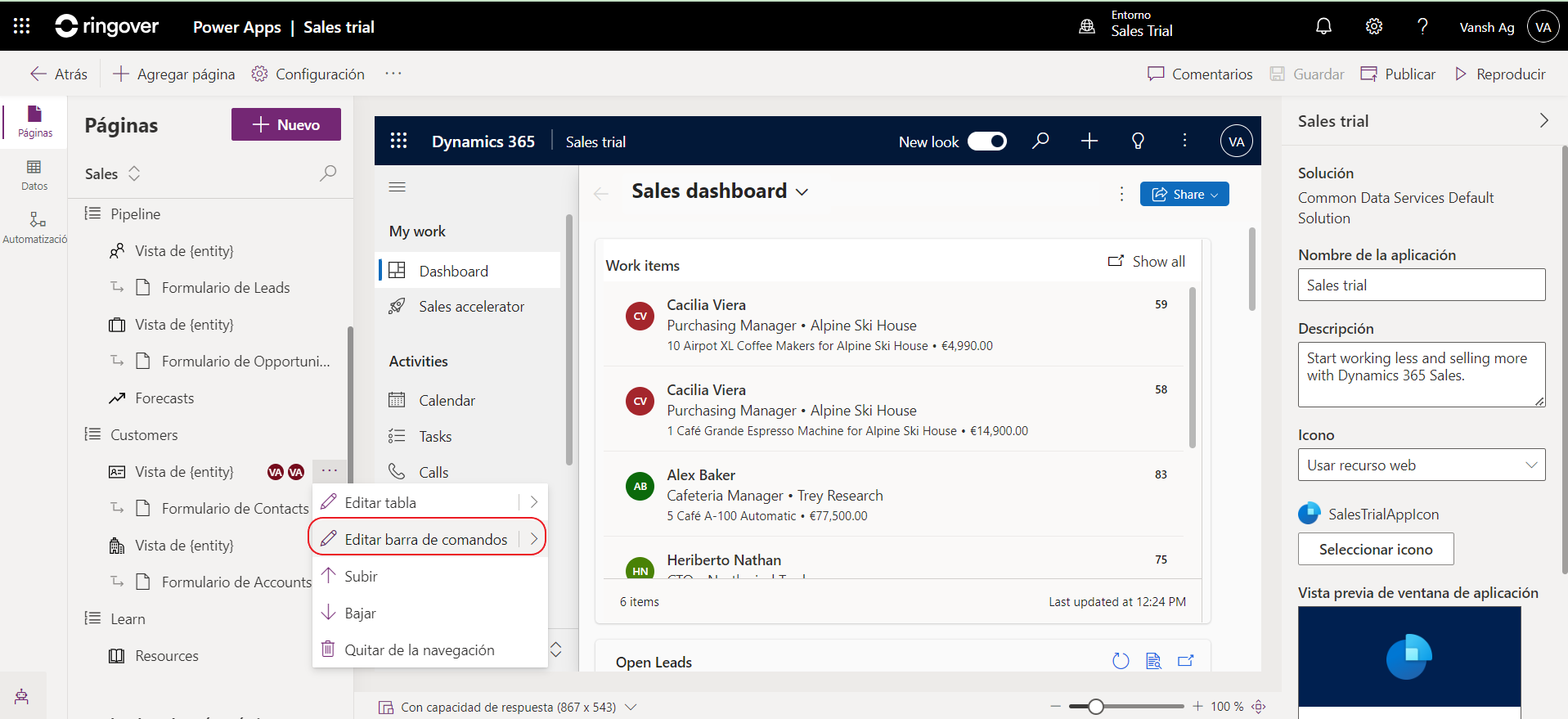Open Comentarios in the command bar
The image size is (1568, 719).
click(x=1200, y=74)
